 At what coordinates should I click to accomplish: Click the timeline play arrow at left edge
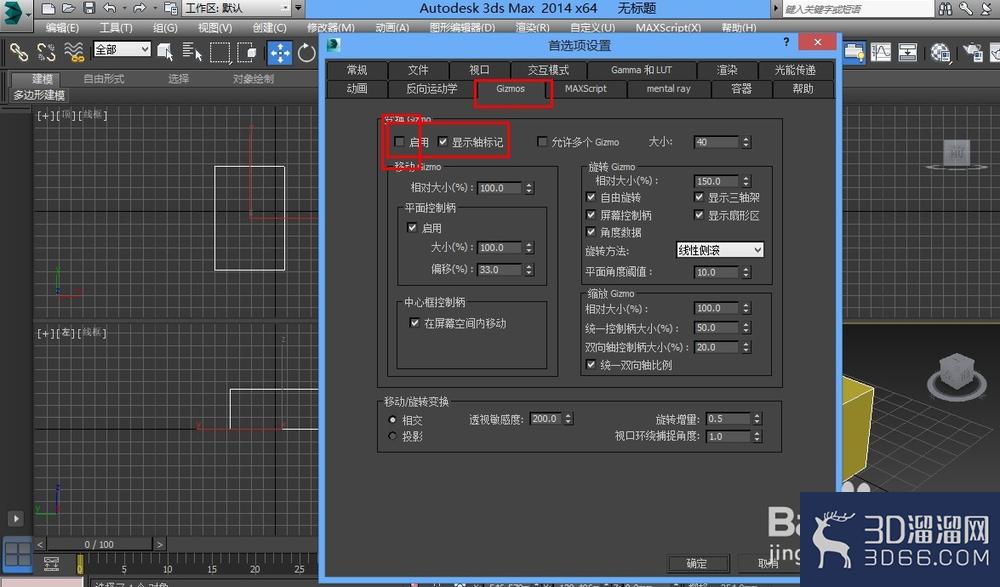pyautogui.click(x=16, y=519)
